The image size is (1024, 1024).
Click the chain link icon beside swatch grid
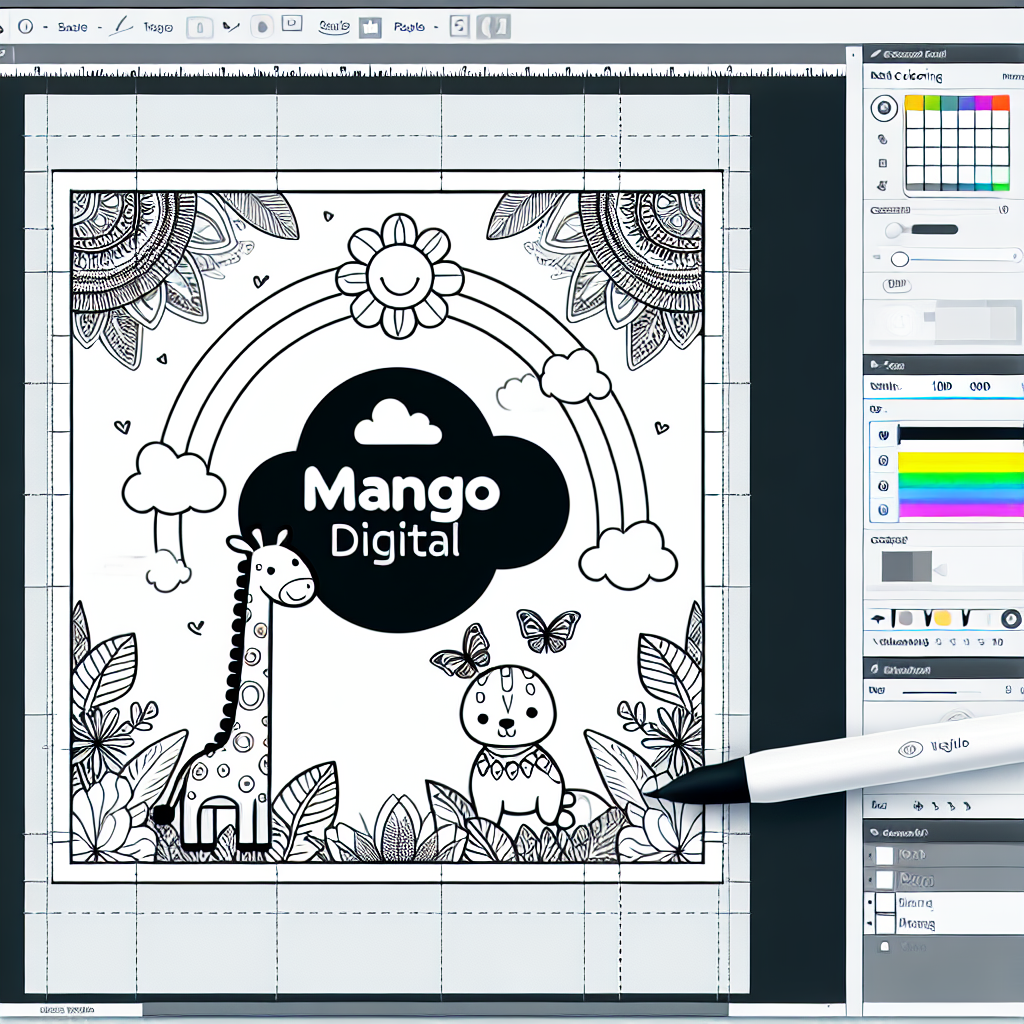click(882, 139)
